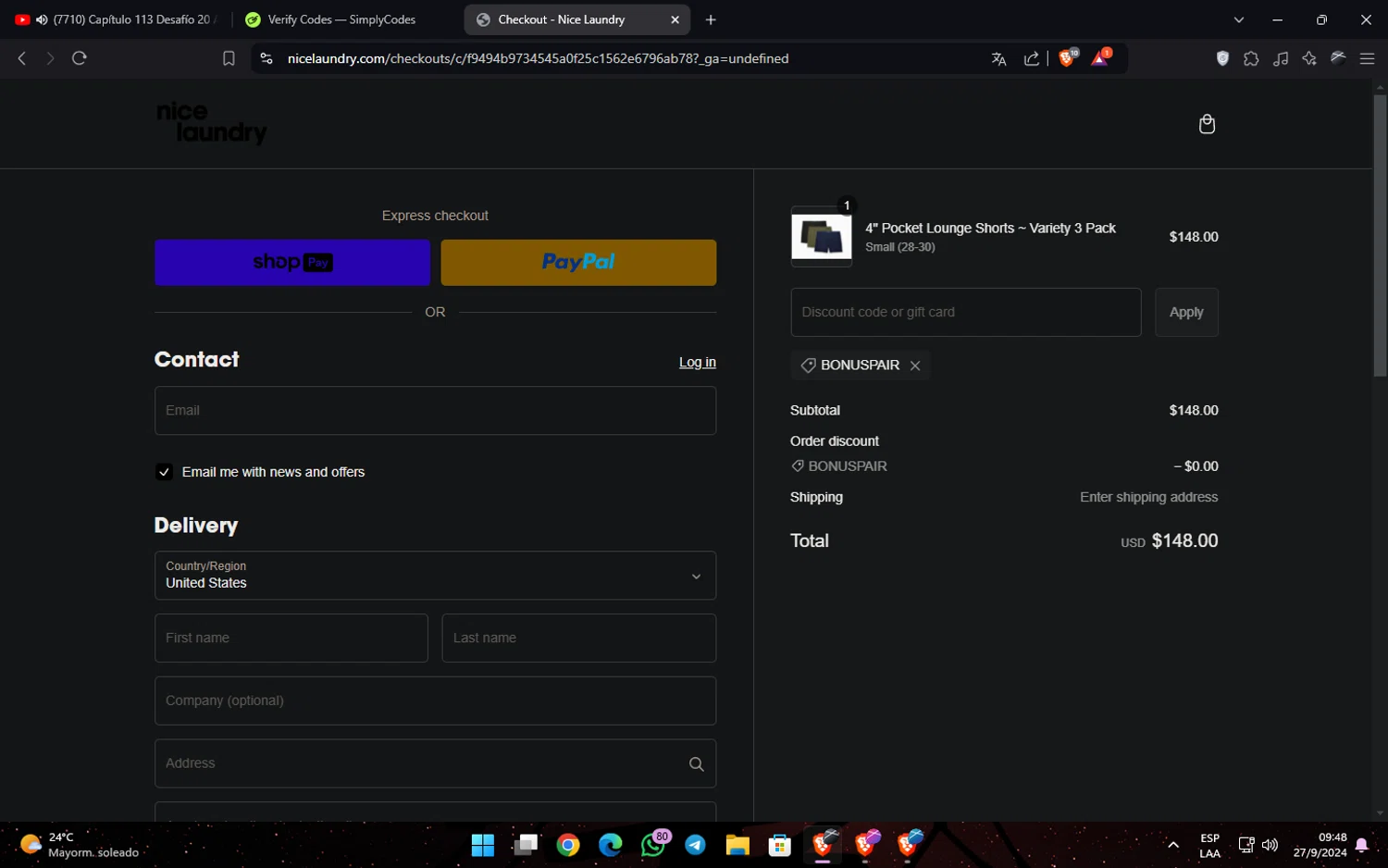Image resolution: width=1388 pixels, height=868 pixels.
Task: Switch to the YouTube Capítulo 113 tab
Action: click(x=116, y=19)
